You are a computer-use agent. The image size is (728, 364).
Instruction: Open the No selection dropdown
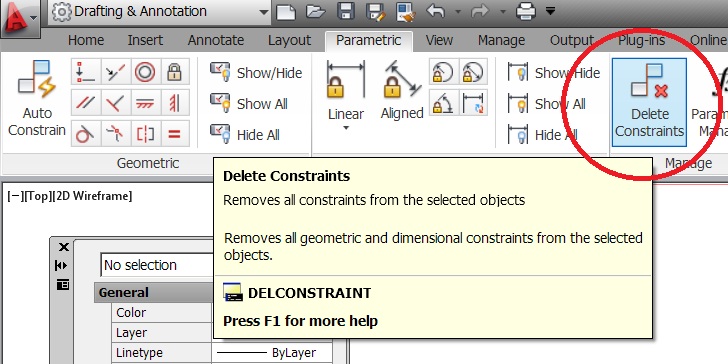pyautogui.click(x=157, y=265)
